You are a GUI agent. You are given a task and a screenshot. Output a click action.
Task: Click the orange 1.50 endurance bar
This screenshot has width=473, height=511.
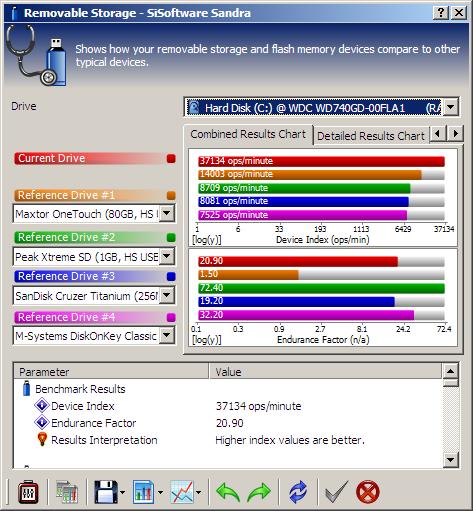(248, 274)
